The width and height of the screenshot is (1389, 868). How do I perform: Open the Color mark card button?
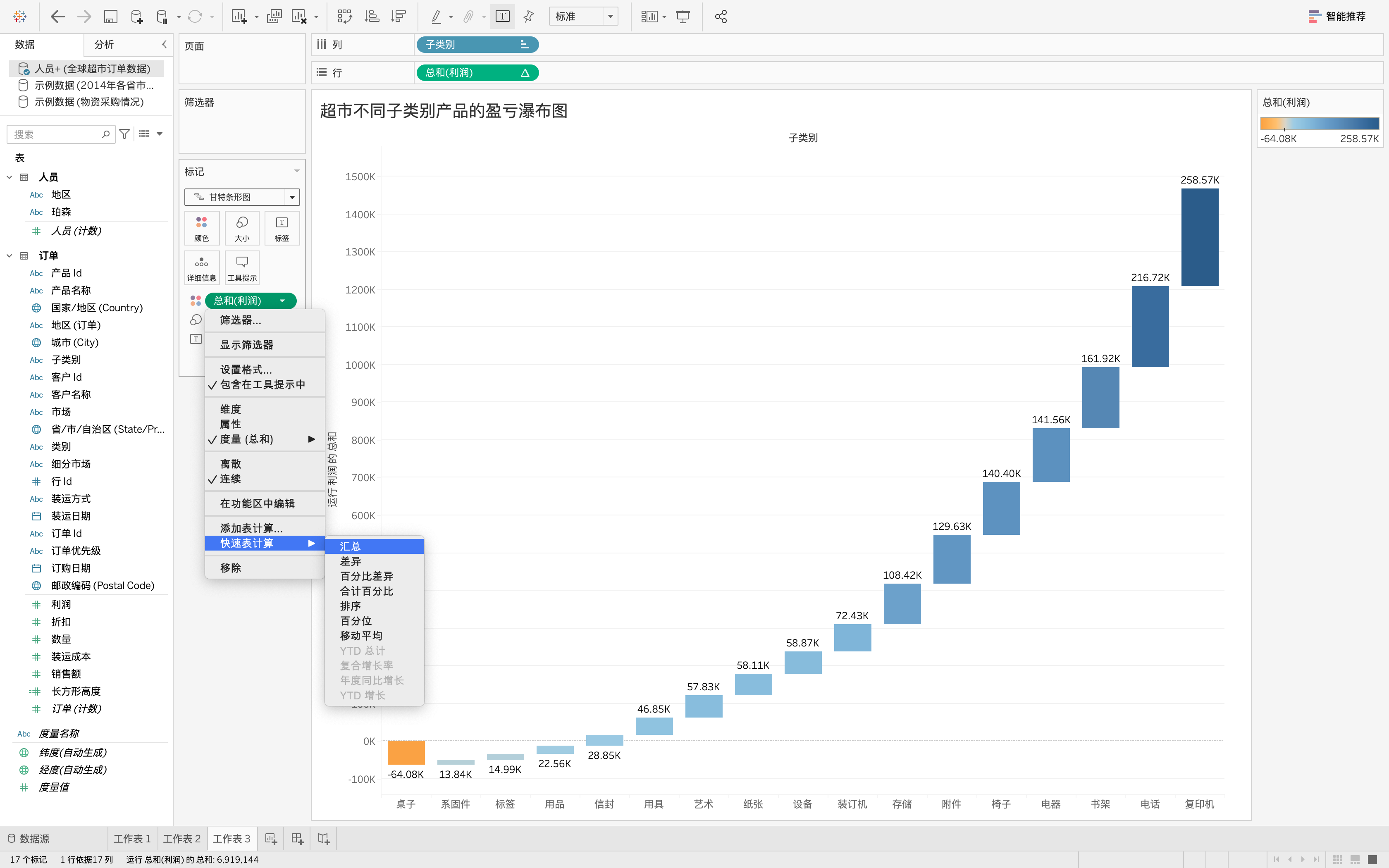pos(201,228)
